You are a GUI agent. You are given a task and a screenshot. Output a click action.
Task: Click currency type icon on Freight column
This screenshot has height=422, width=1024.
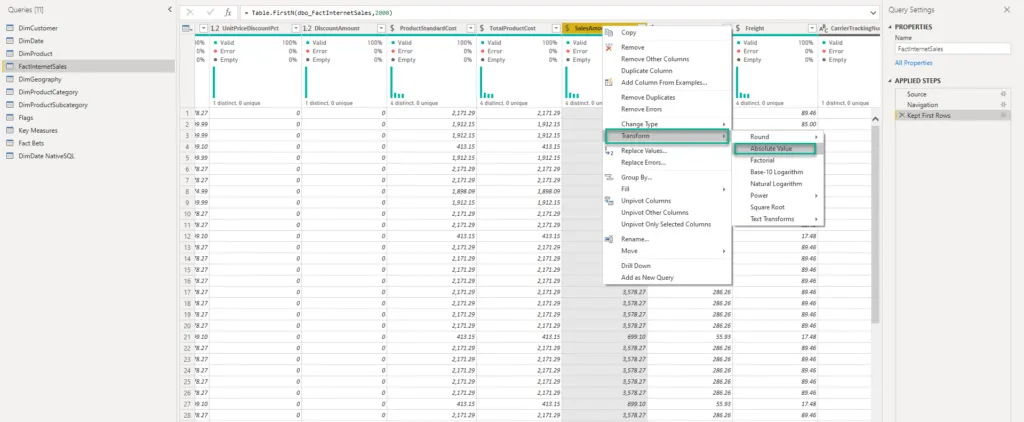pos(738,28)
